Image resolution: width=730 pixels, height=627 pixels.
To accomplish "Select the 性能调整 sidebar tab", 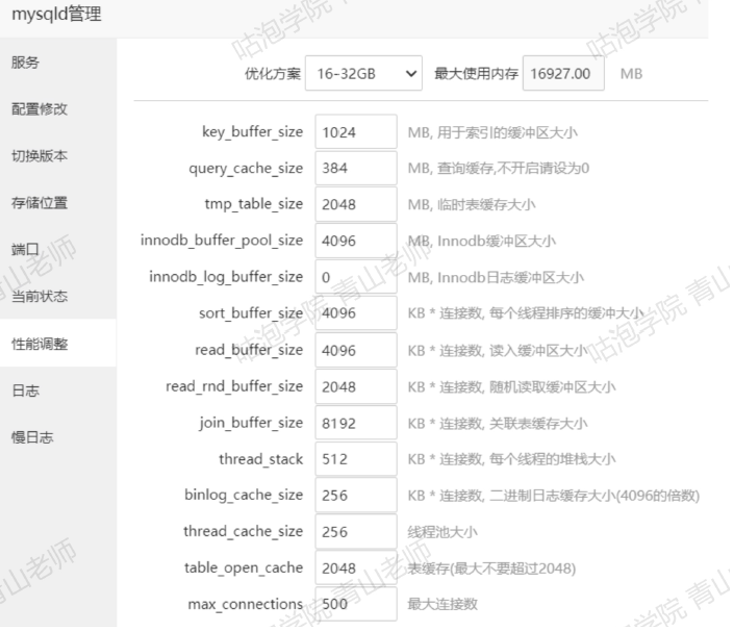I will [39, 344].
